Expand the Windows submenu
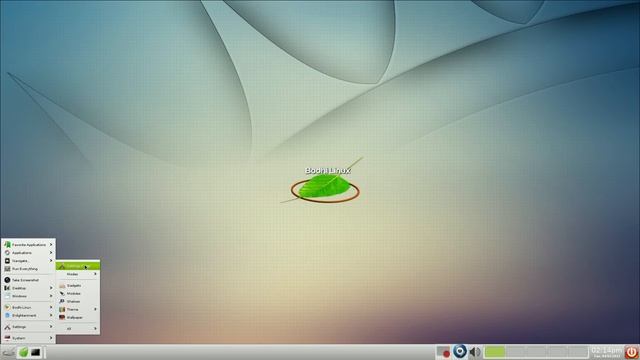Screen dimensions: 640x360 coord(29,296)
